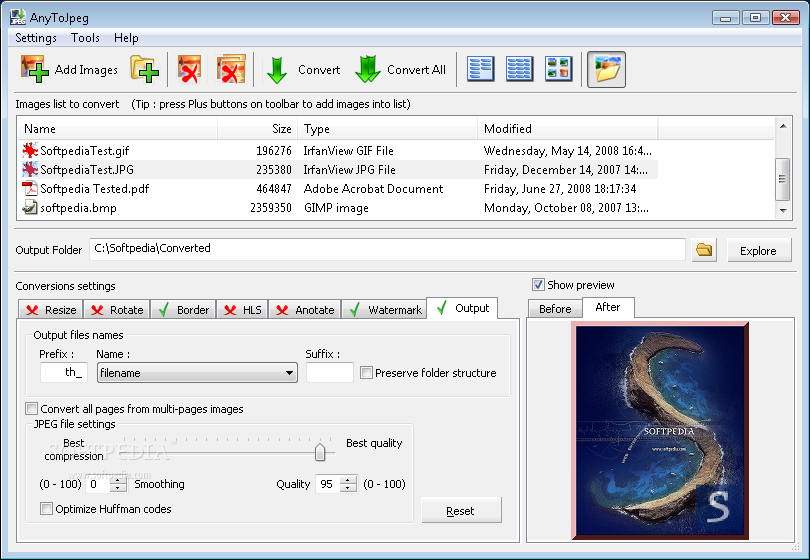Click the Suffix input field

click(330, 372)
